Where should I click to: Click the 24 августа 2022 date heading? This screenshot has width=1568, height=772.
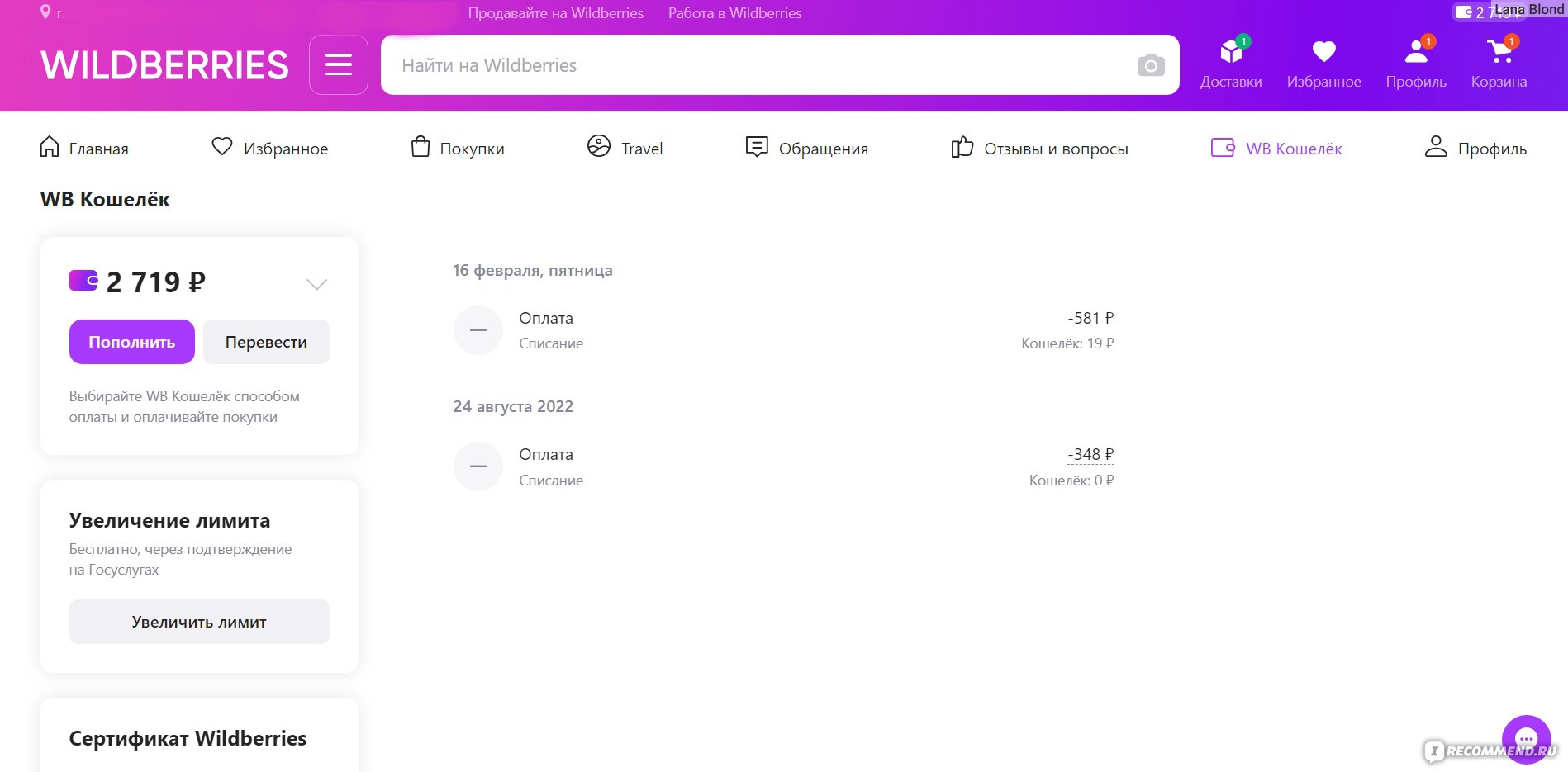[513, 406]
